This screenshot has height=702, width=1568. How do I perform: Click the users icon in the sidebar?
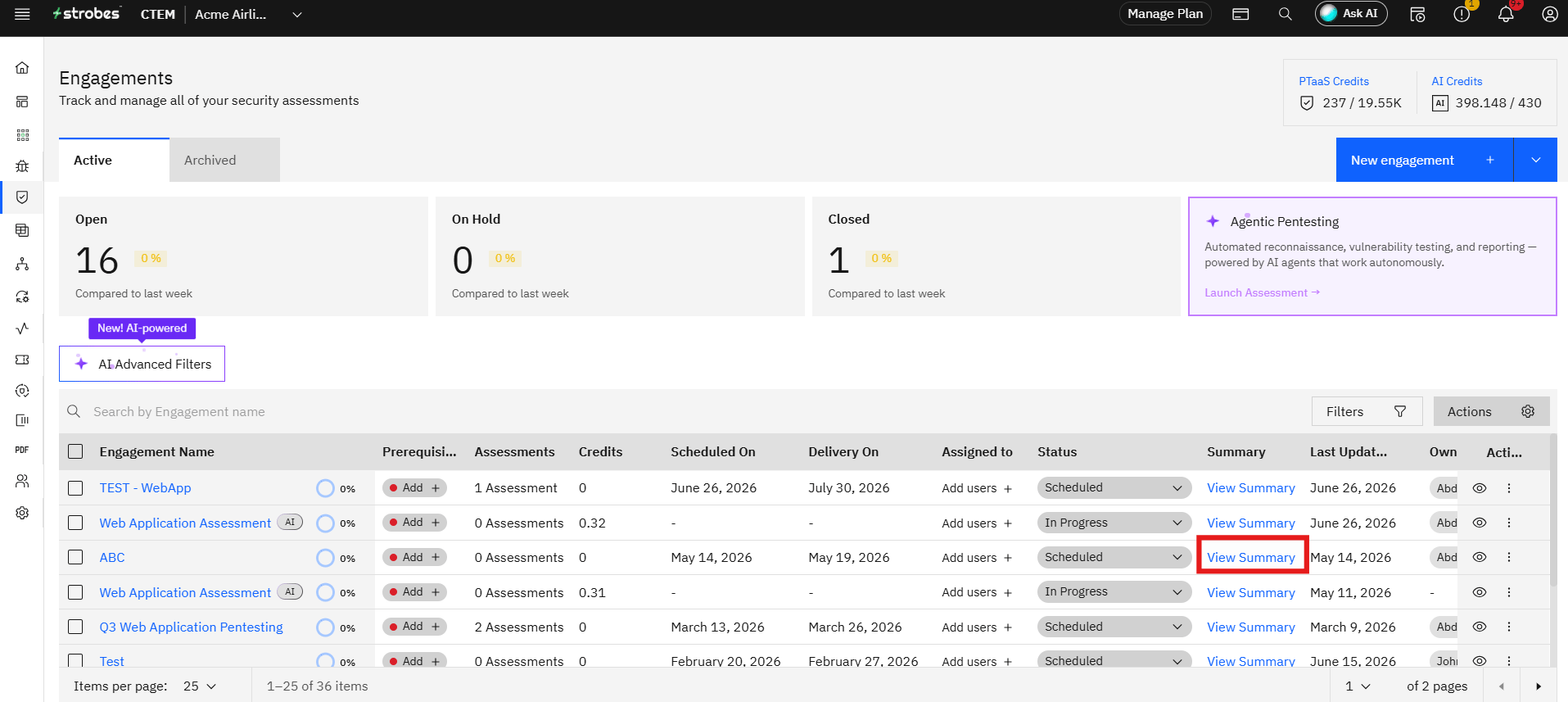[x=22, y=481]
